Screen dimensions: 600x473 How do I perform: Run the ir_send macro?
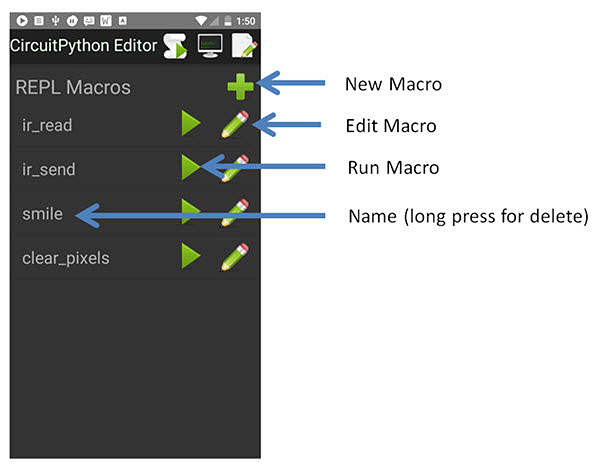pyautogui.click(x=191, y=168)
